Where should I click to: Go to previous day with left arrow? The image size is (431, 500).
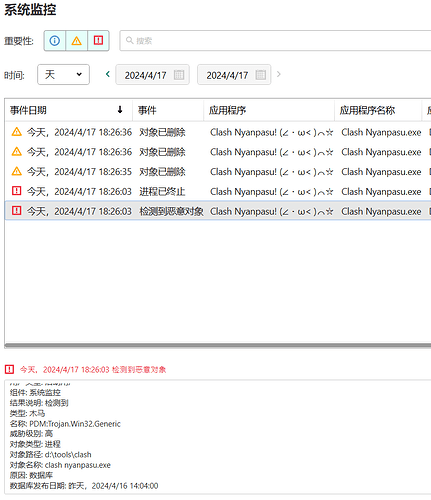coord(108,74)
